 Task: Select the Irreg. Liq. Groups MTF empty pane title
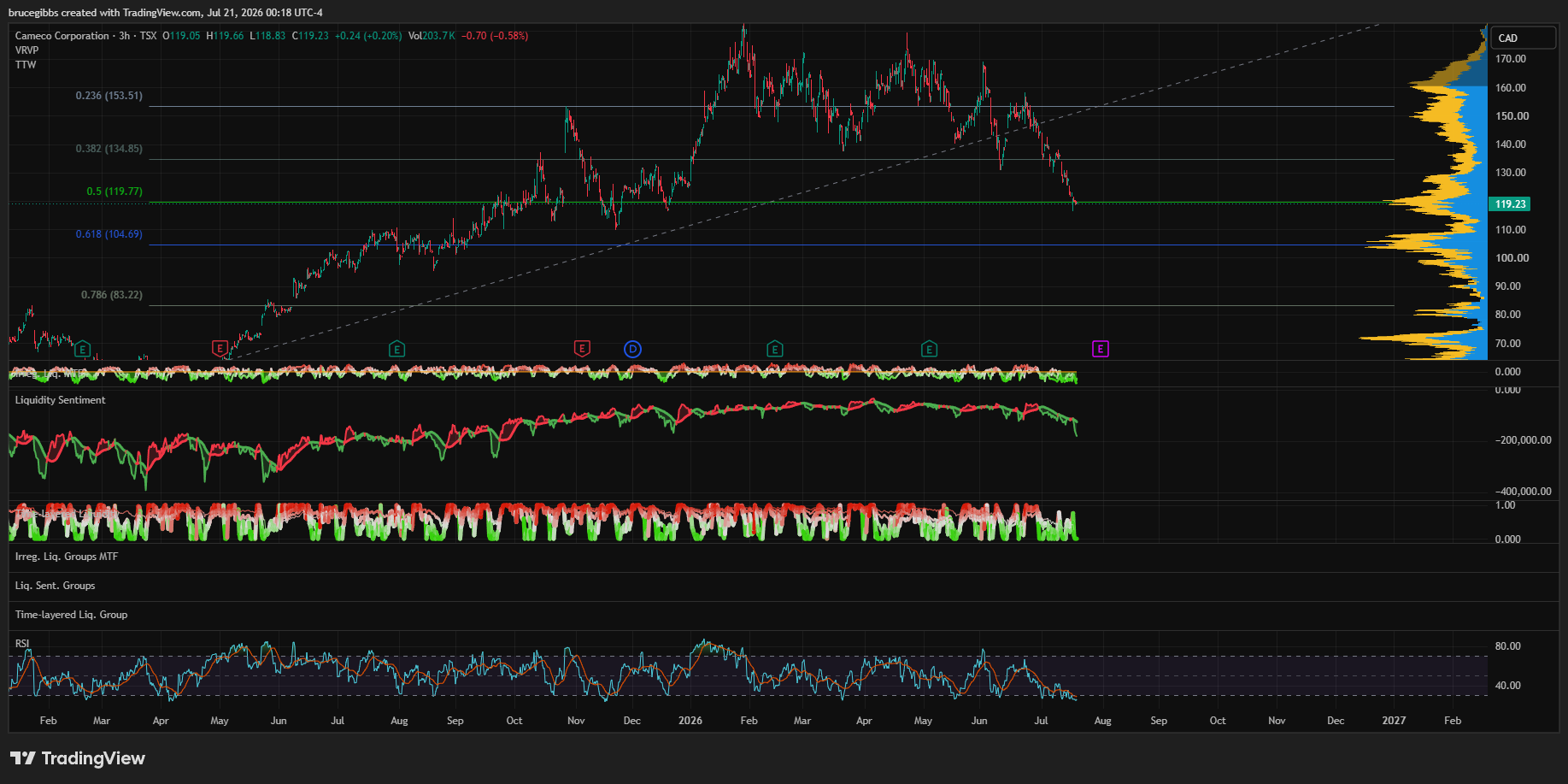click(x=67, y=557)
